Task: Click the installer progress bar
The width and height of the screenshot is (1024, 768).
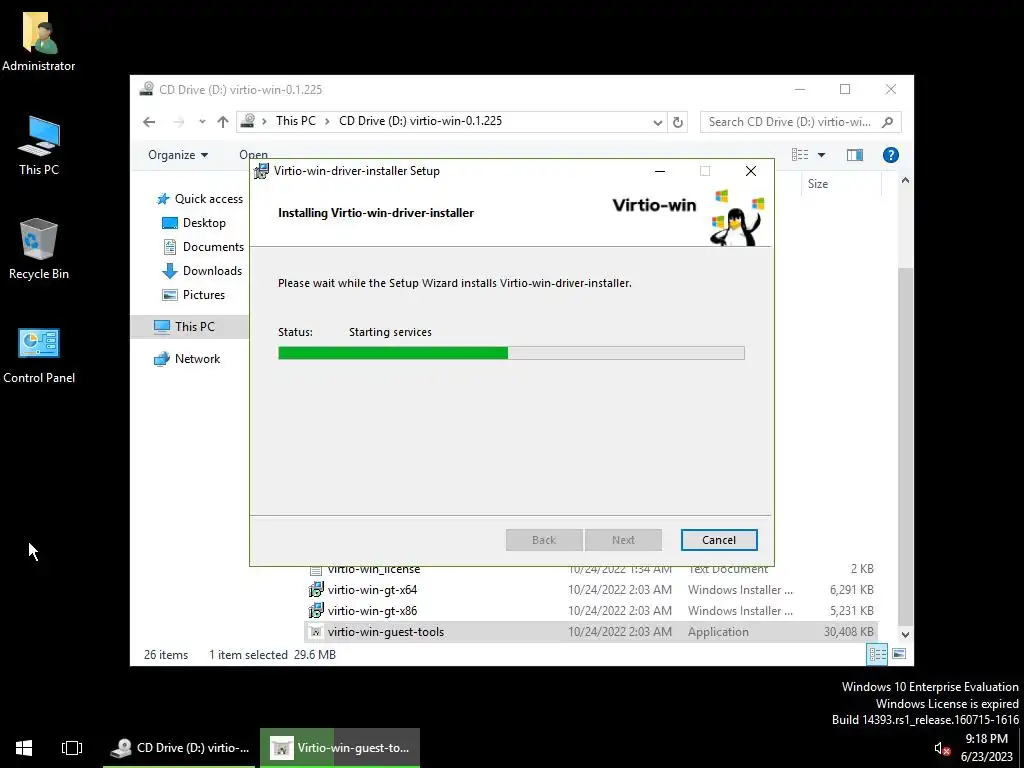Action: 511,353
